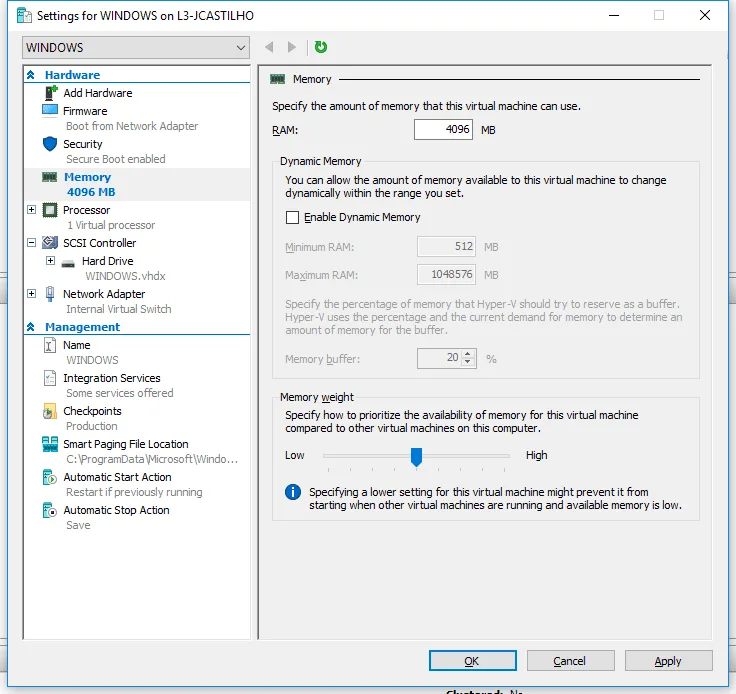Viewport: 736px width, 694px height.
Task: Collapse the Management section chevron
Action: [31, 327]
